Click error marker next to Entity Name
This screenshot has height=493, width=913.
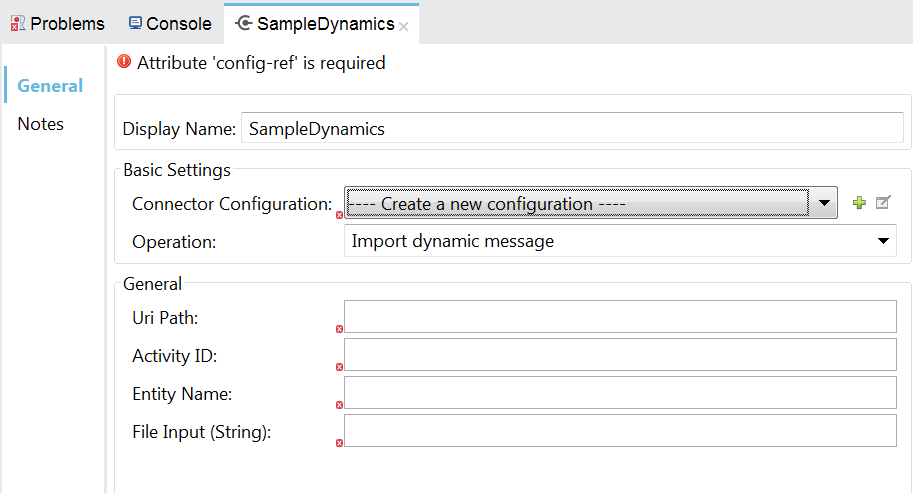click(339, 405)
